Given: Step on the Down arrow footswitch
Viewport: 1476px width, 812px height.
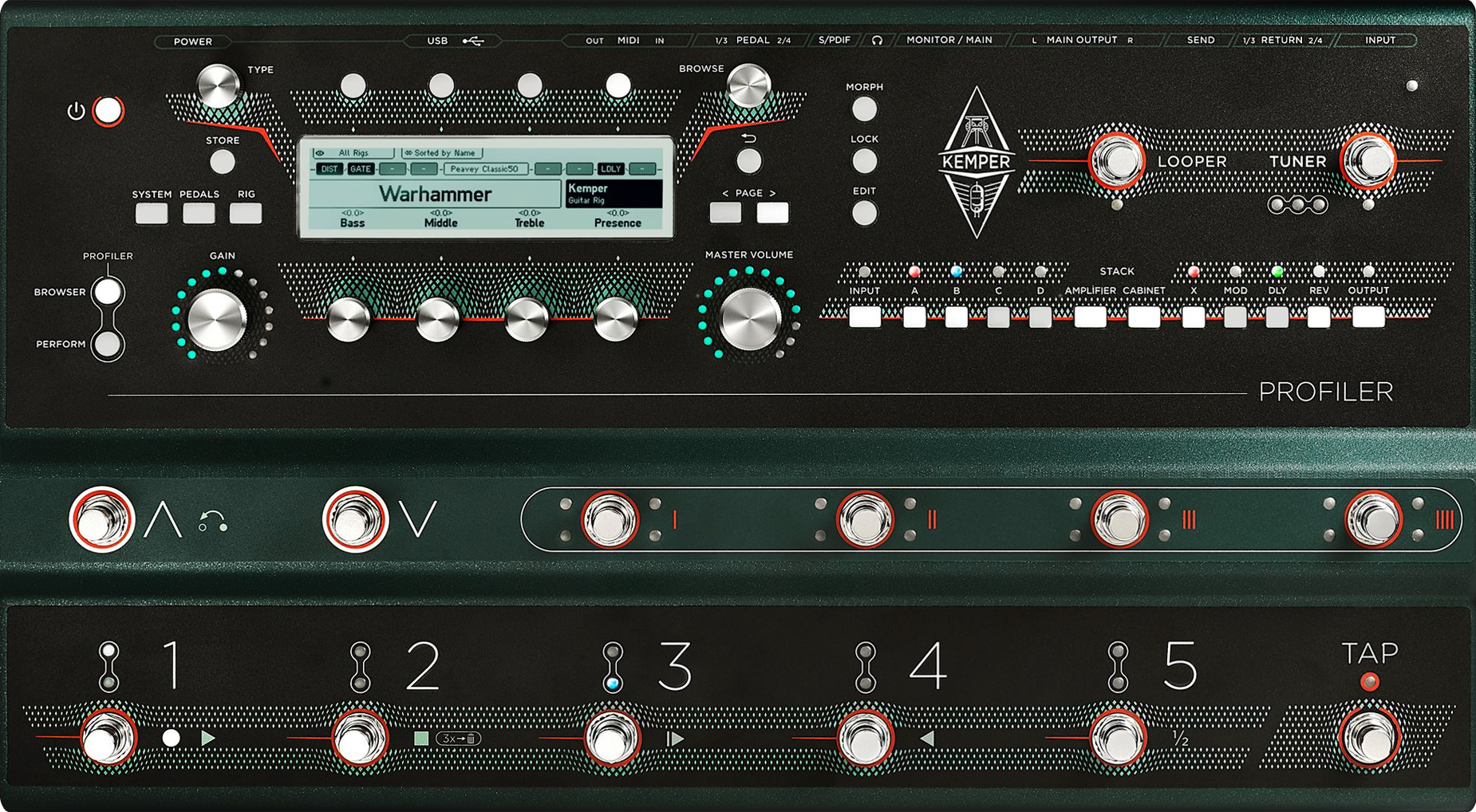Looking at the screenshot, I should point(355,519).
